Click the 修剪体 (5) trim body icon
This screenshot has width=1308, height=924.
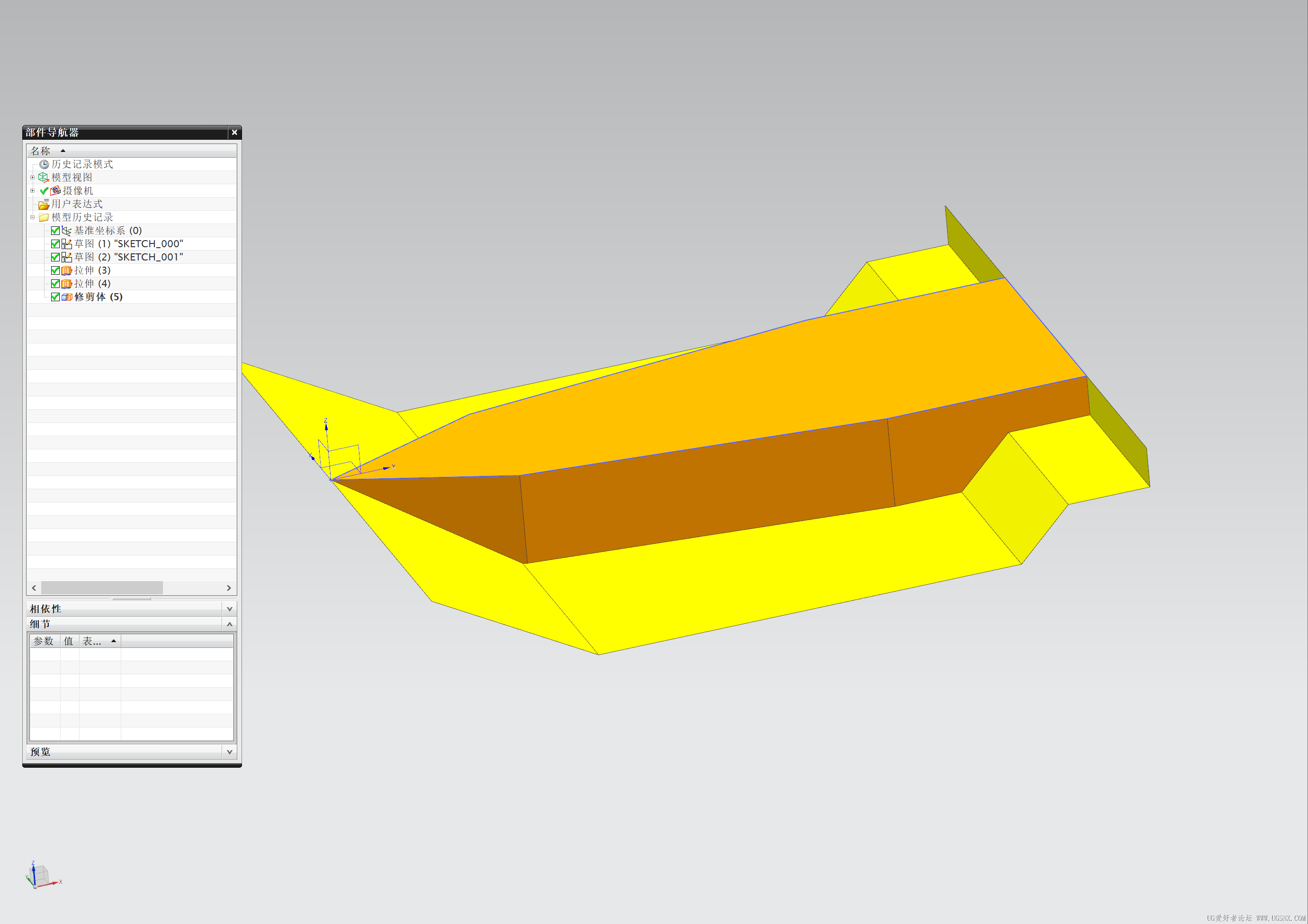tap(67, 297)
